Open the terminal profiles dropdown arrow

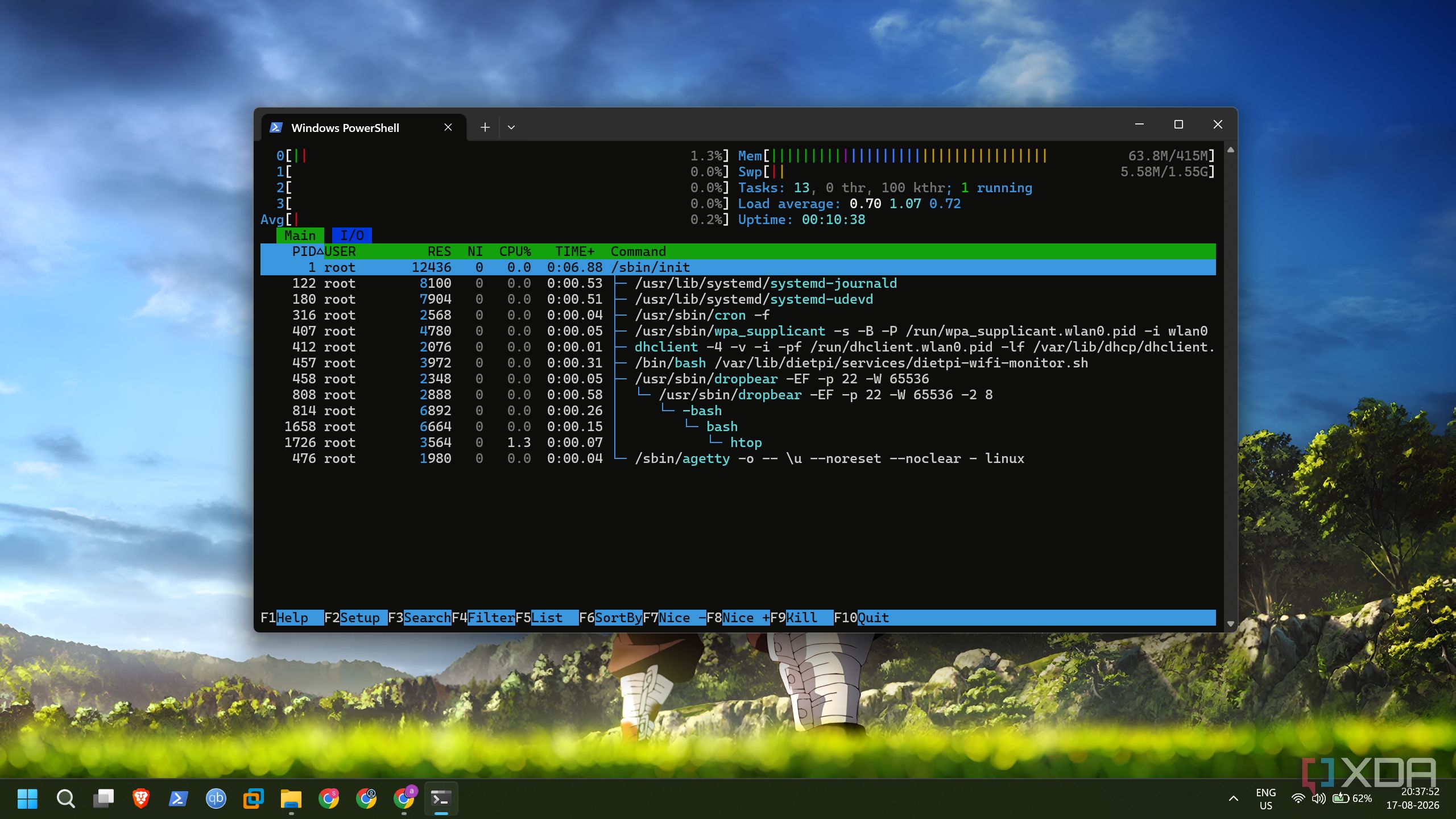(x=511, y=127)
